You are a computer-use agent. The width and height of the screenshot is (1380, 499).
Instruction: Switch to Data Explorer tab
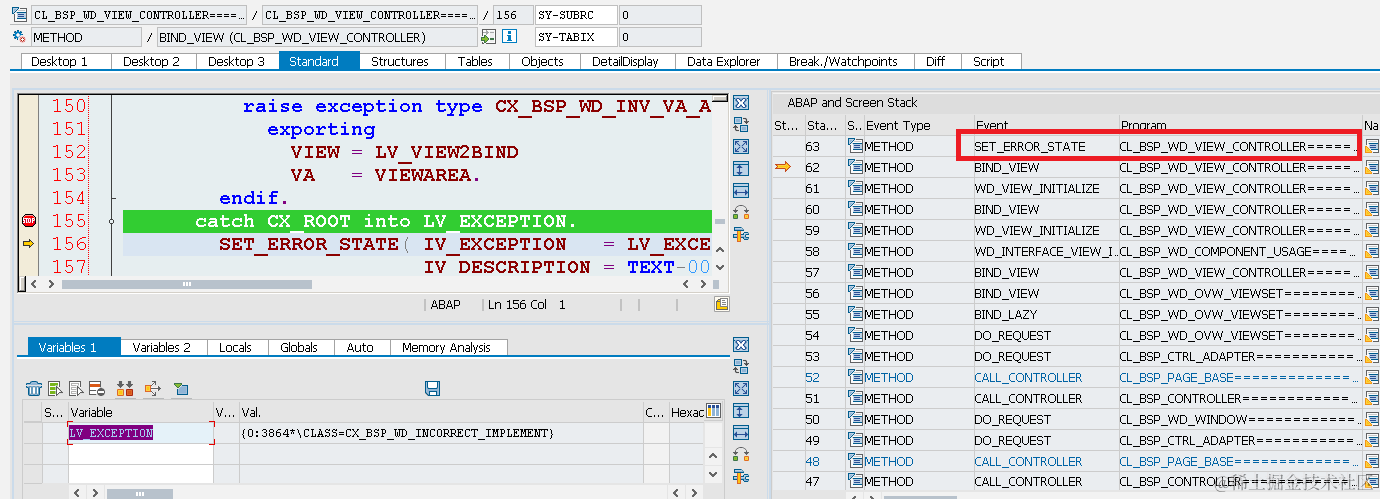point(724,61)
